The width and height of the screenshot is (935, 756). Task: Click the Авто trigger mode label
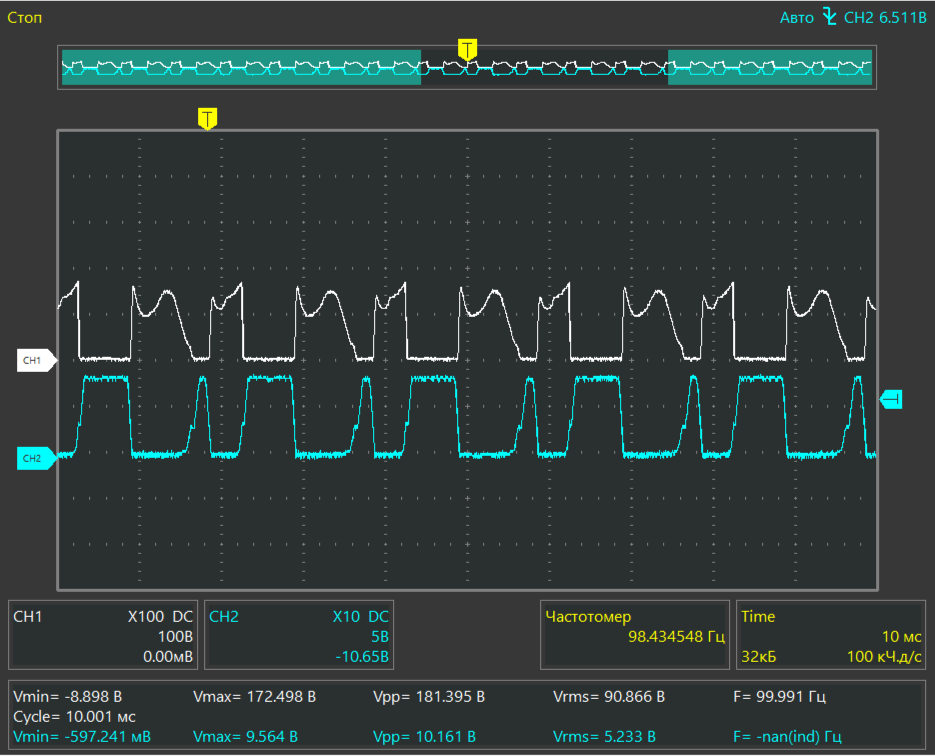(797, 18)
